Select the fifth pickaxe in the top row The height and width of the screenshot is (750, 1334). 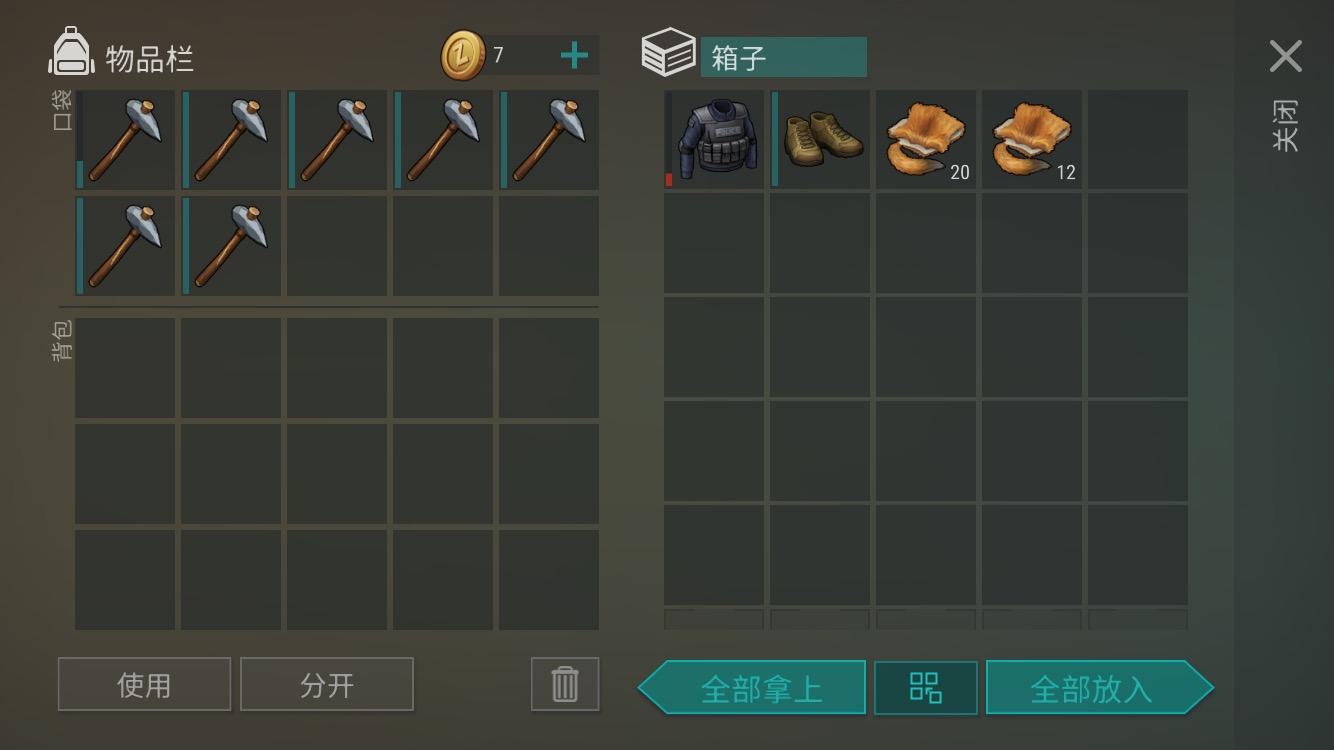pos(549,140)
